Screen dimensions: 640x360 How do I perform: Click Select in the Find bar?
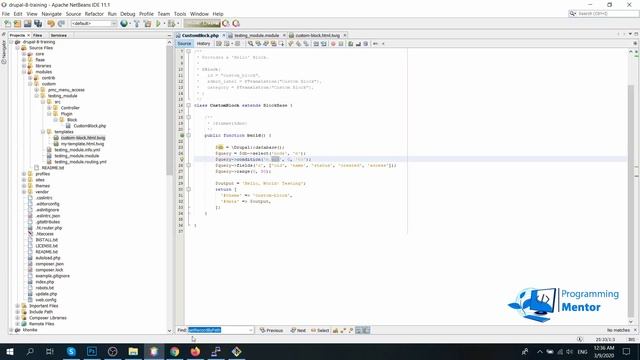tap(320, 330)
